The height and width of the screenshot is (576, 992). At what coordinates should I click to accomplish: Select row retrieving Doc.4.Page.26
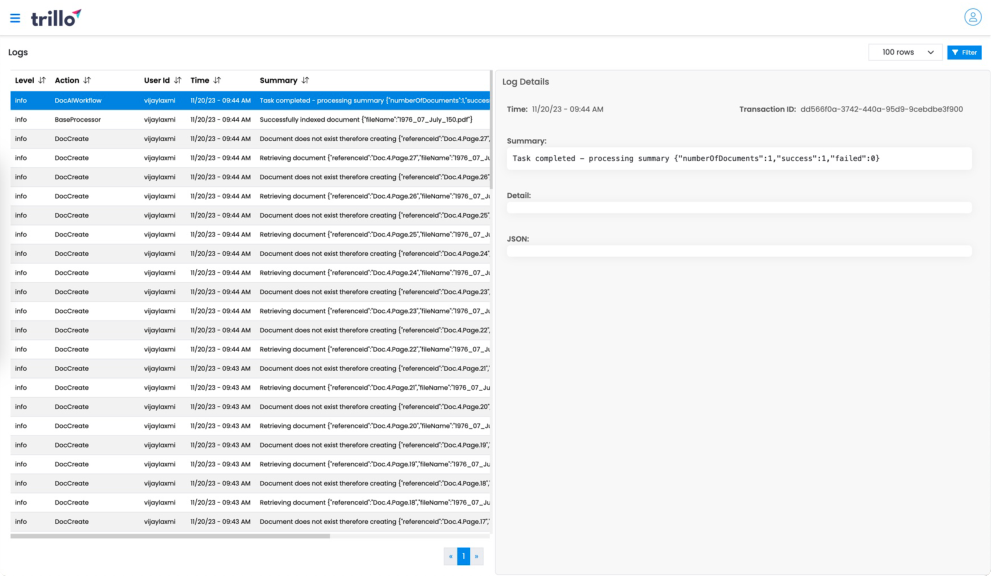(250, 196)
